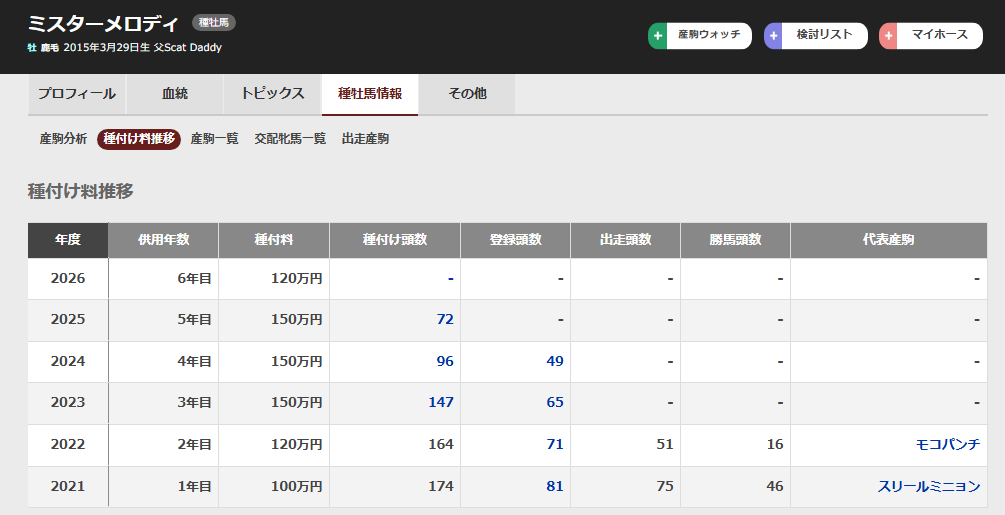The height and width of the screenshot is (515, 1005).
Task: Switch to the トピックス tab
Action: pos(272,94)
